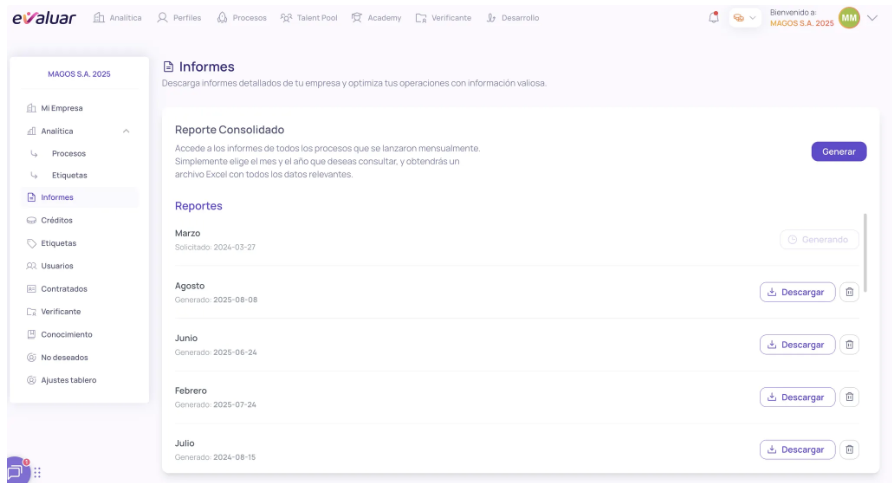Image resolution: width=892 pixels, height=483 pixels.
Task: Click trash icon for Junio report
Action: pos(849,344)
